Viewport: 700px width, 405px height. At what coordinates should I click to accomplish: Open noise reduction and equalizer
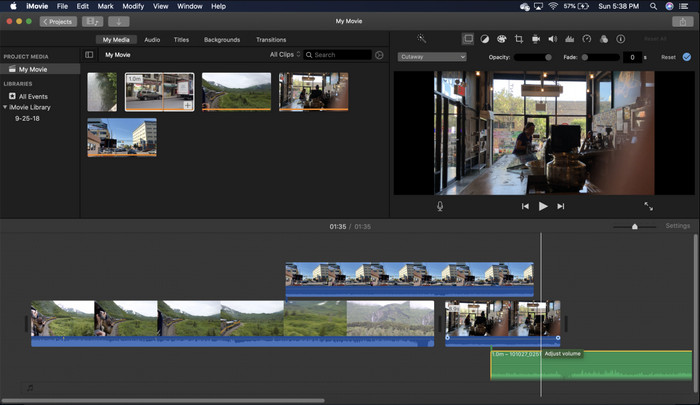(x=570, y=39)
